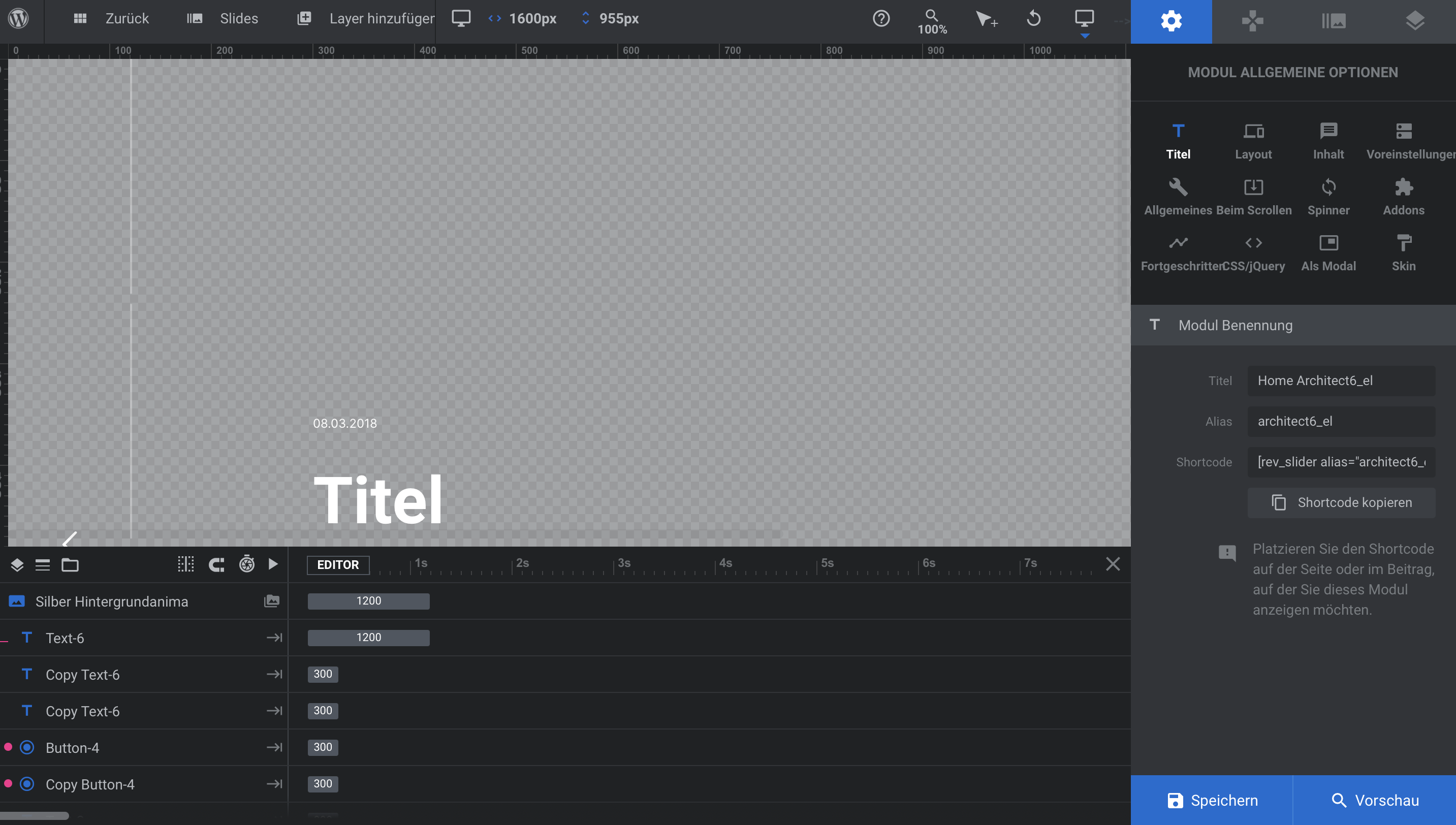1456x825 pixels.
Task: Click the 2s timeline ruler mark
Action: point(522,563)
